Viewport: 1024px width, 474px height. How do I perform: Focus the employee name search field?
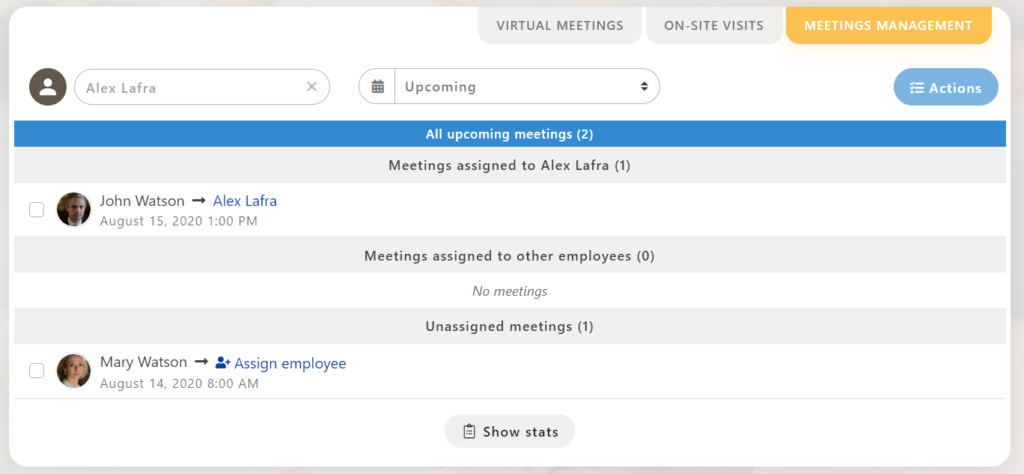190,87
